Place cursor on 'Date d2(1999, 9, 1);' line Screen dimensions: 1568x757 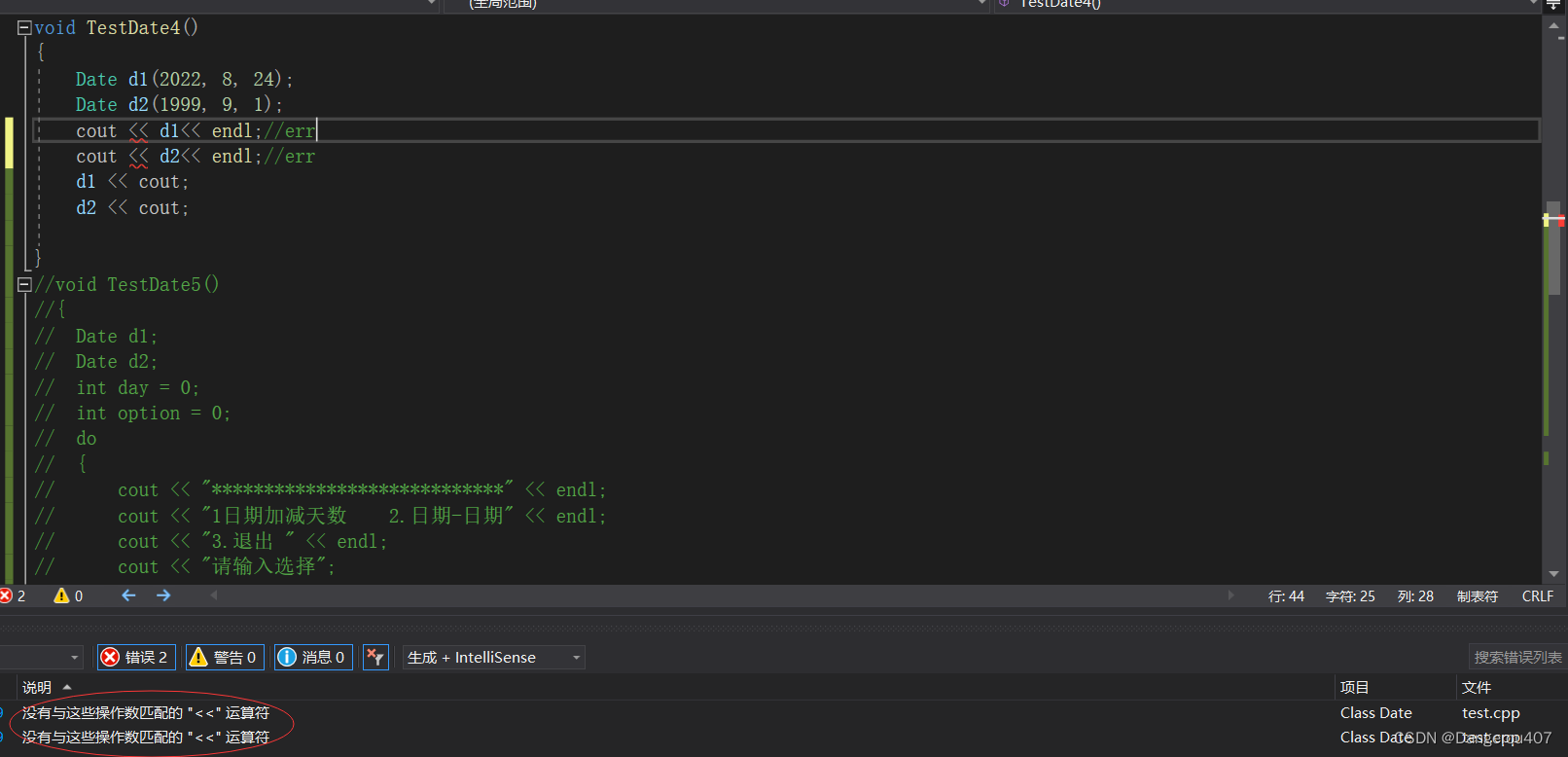click(x=179, y=105)
